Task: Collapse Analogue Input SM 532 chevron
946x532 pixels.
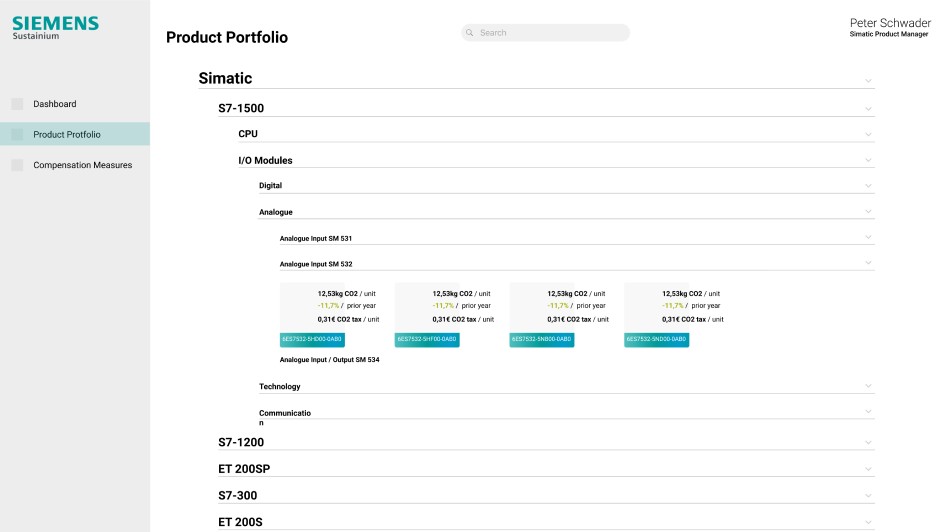Action: [868, 263]
